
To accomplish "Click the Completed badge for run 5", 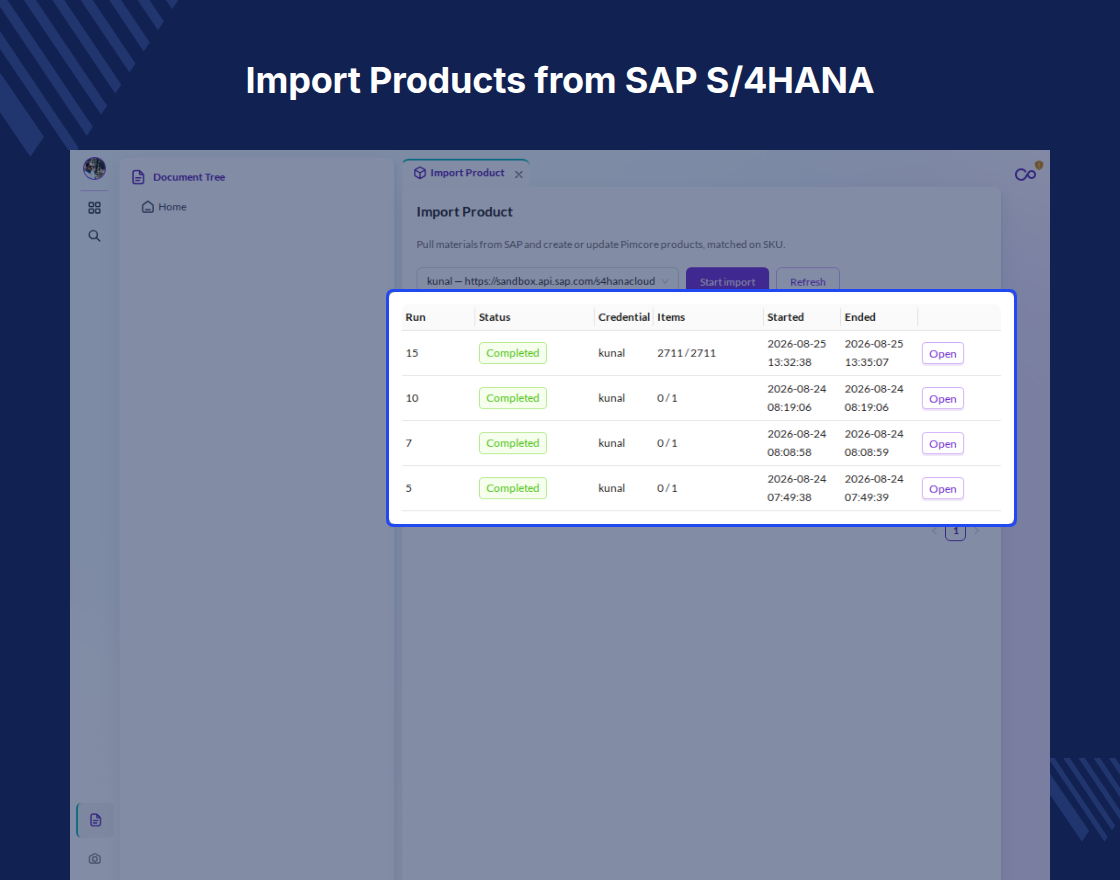I will pyautogui.click(x=513, y=488).
